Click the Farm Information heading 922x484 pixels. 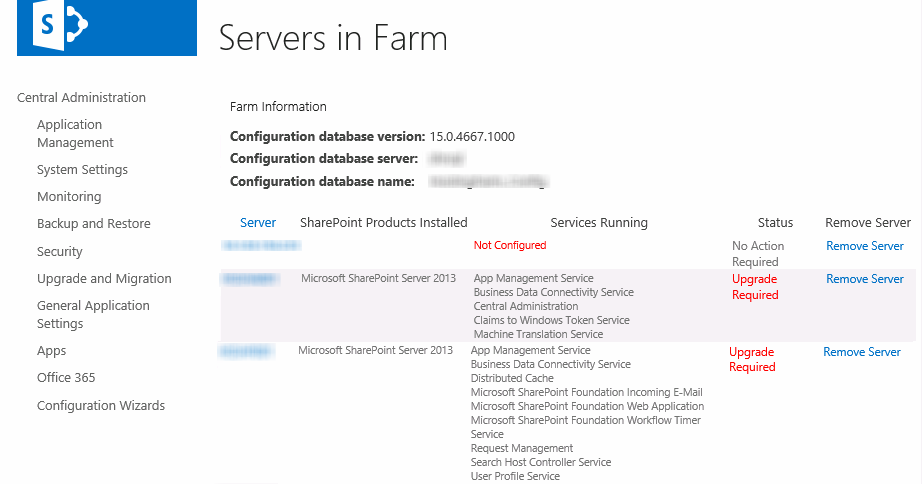(x=278, y=107)
